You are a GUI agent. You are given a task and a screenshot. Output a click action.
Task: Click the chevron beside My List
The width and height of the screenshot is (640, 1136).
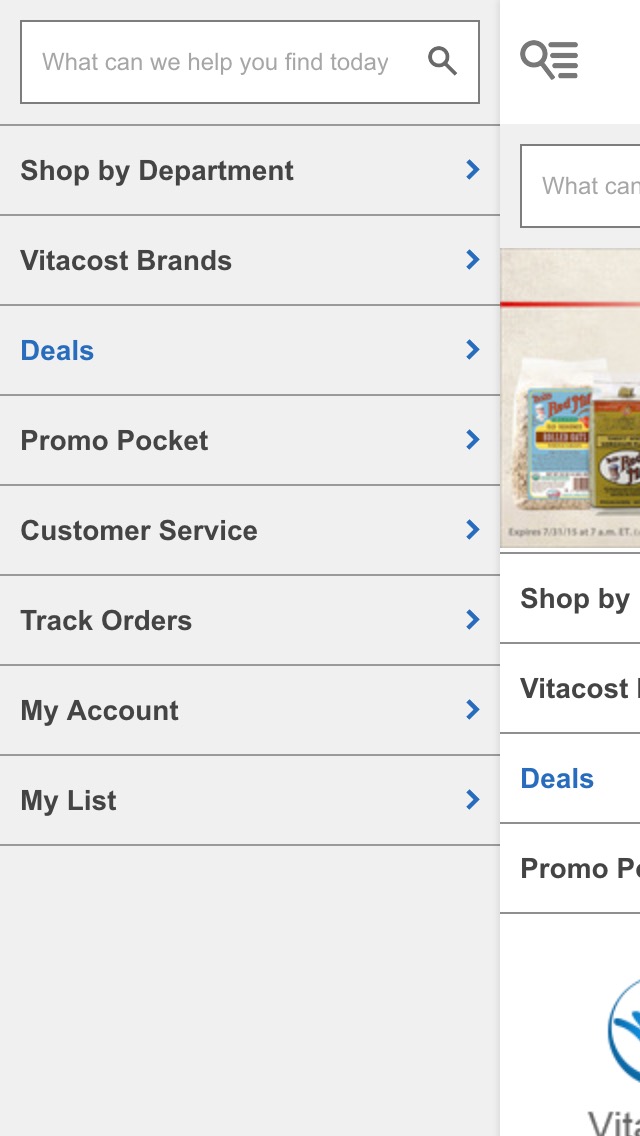pyautogui.click(x=471, y=800)
